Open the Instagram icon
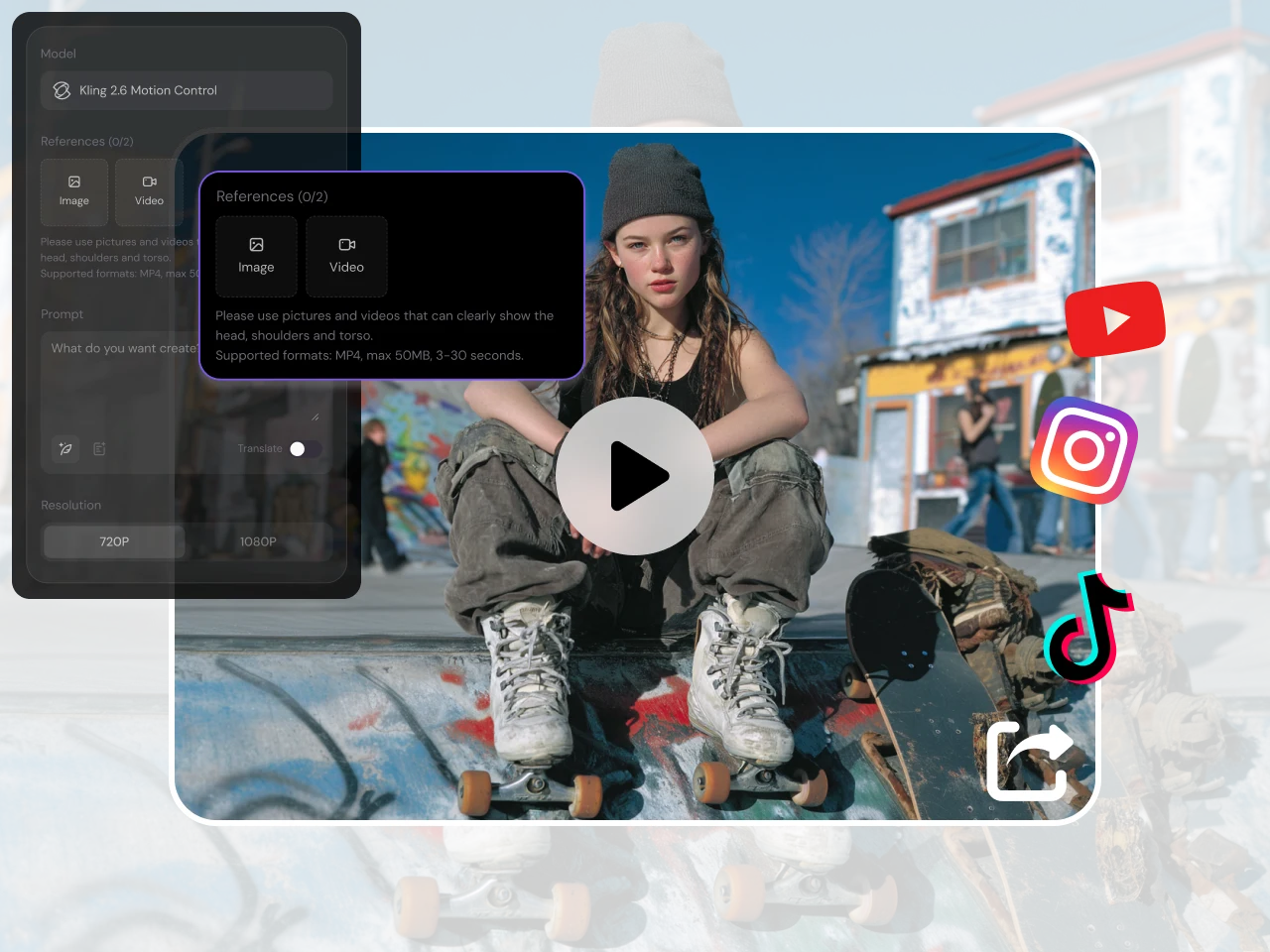The width and height of the screenshot is (1270, 952). point(1083,451)
